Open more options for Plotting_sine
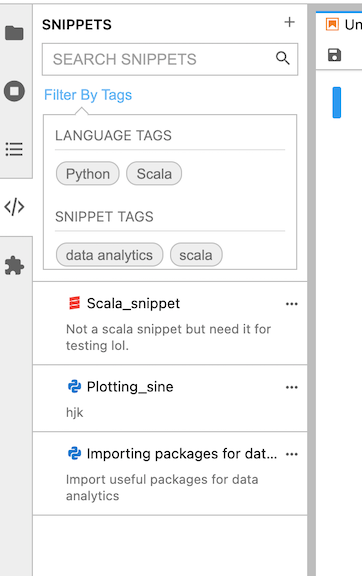 point(292,388)
